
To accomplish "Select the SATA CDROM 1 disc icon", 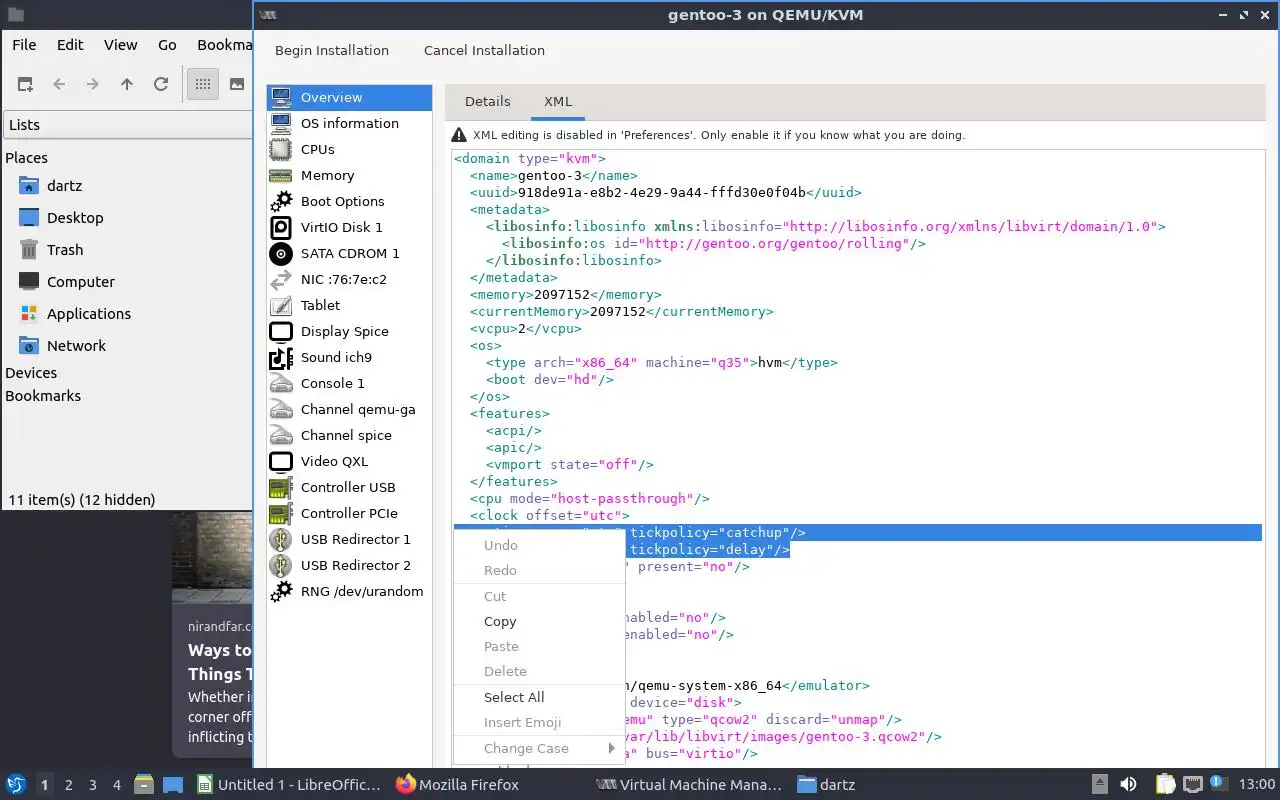I will click(x=282, y=253).
